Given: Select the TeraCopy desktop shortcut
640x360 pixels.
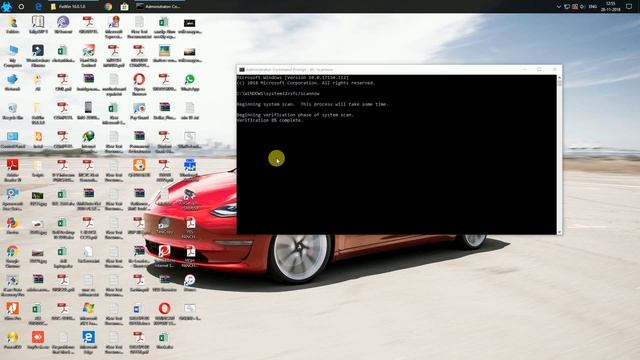Looking at the screenshot, I should (x=164, y=226).
